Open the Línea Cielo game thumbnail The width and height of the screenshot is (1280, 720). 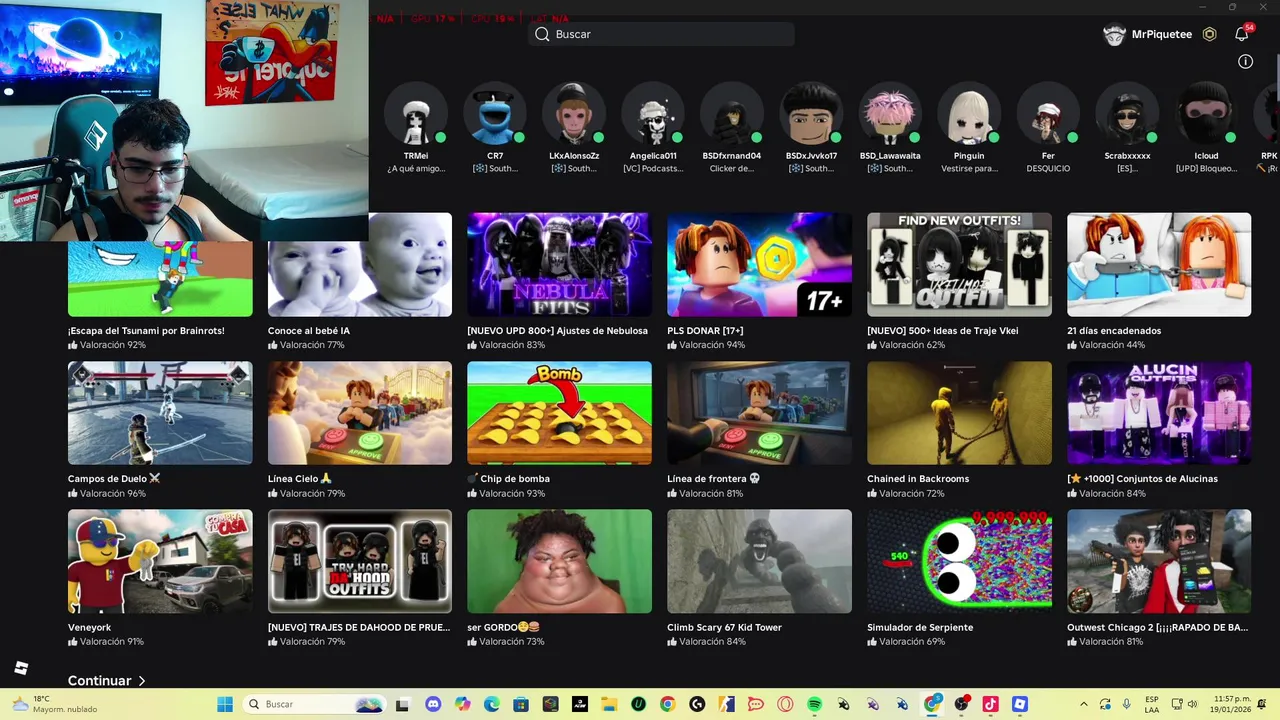[x=359, y=413]
